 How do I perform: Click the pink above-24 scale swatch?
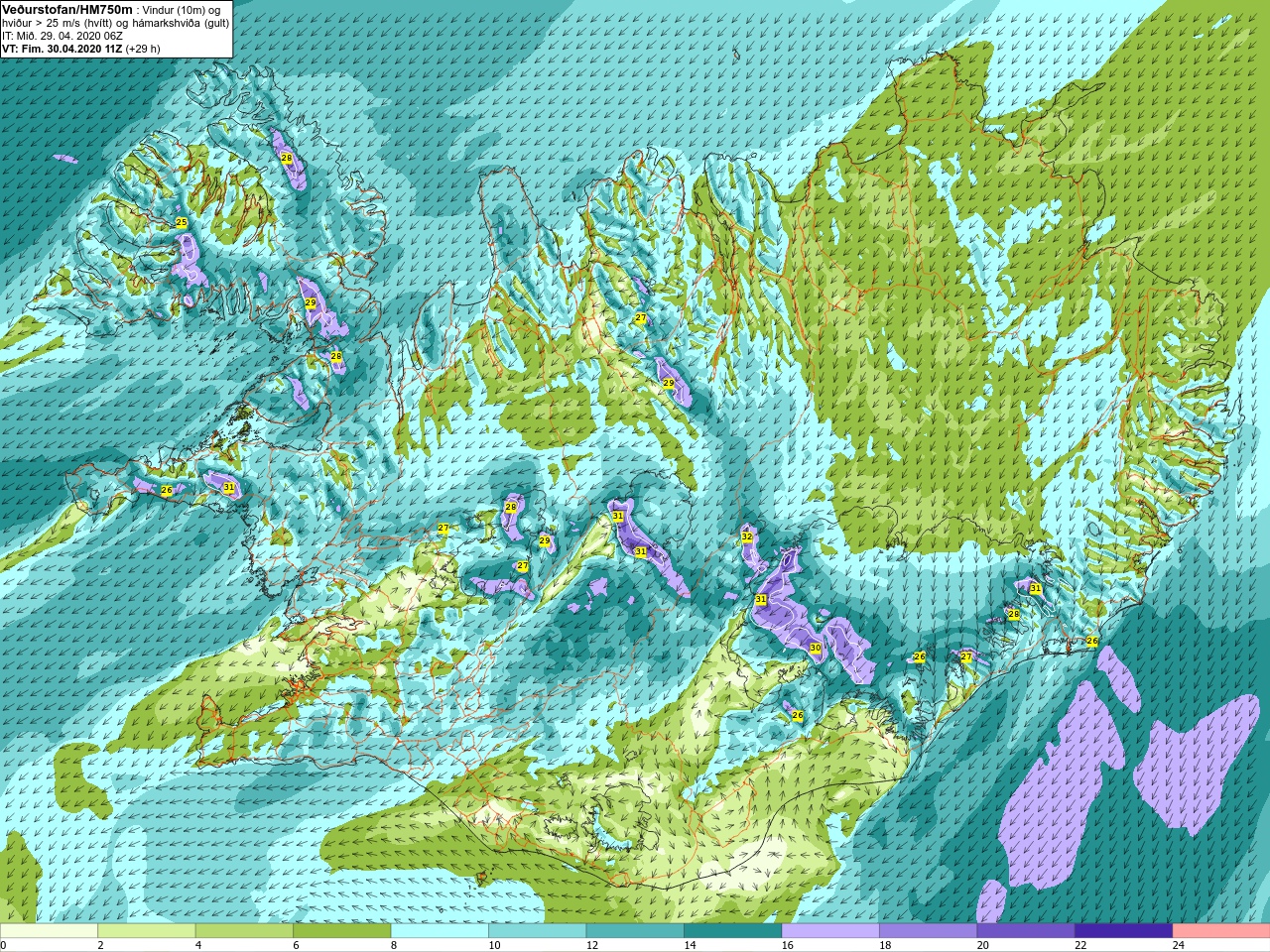tap(1221, 931)
